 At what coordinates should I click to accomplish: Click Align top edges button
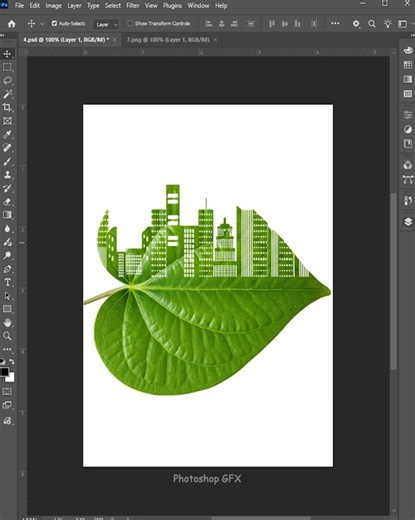[272, 24]
